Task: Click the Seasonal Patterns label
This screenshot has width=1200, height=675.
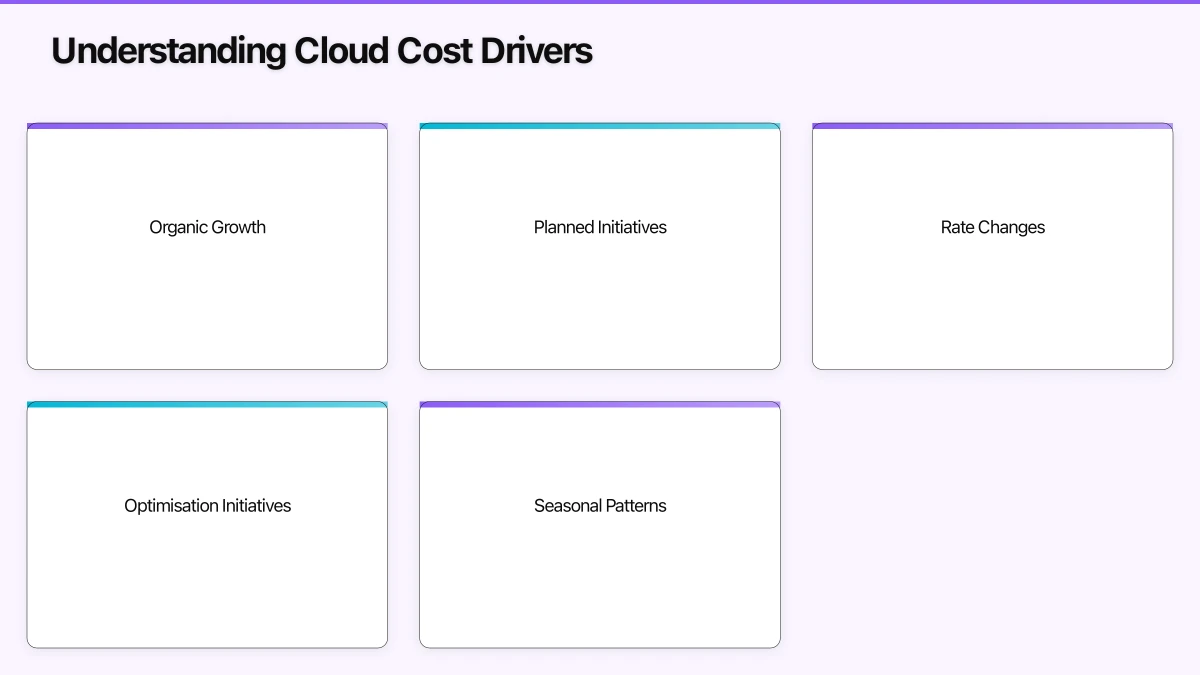Action: point(600,506)
